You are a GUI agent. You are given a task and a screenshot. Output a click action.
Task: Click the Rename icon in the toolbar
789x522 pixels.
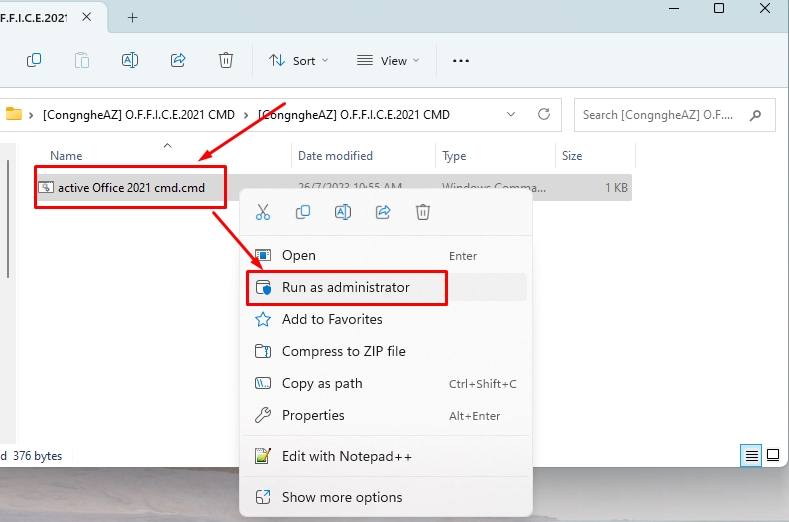coord(130,60)
